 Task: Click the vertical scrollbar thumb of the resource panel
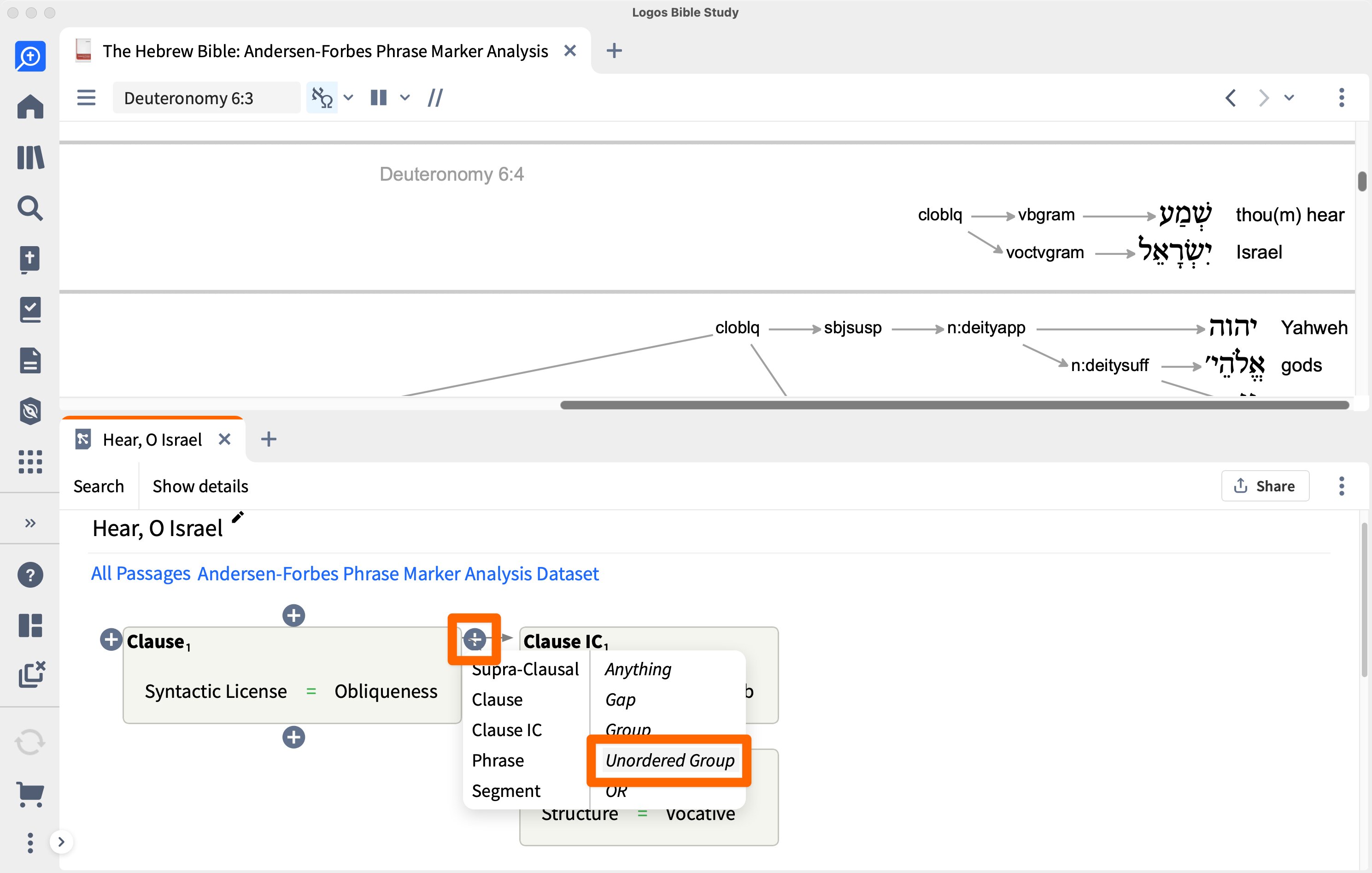click(x=1362, y=181)
